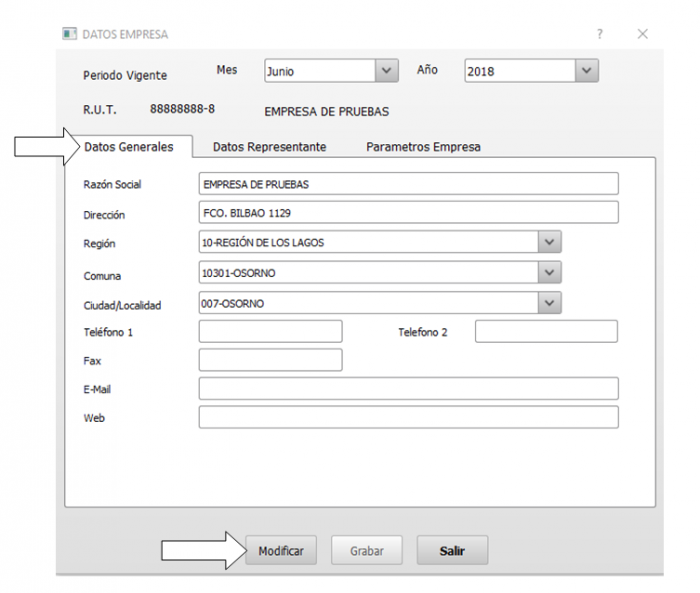Click the Grabar button
This screenshot has height=593, width=700.
click(x=366, y=551)
